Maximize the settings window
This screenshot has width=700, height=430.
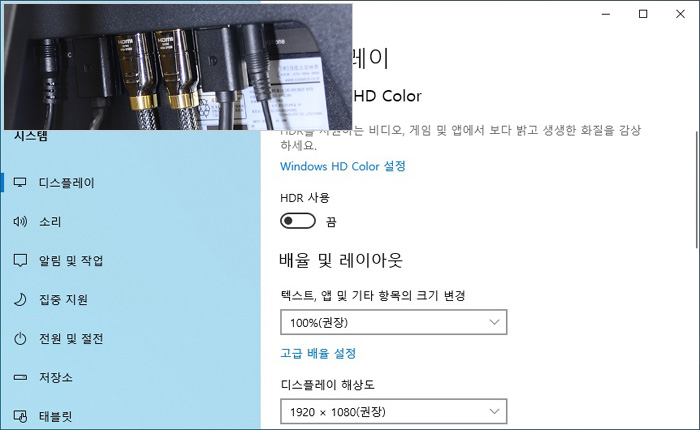[x=643, y=14]
